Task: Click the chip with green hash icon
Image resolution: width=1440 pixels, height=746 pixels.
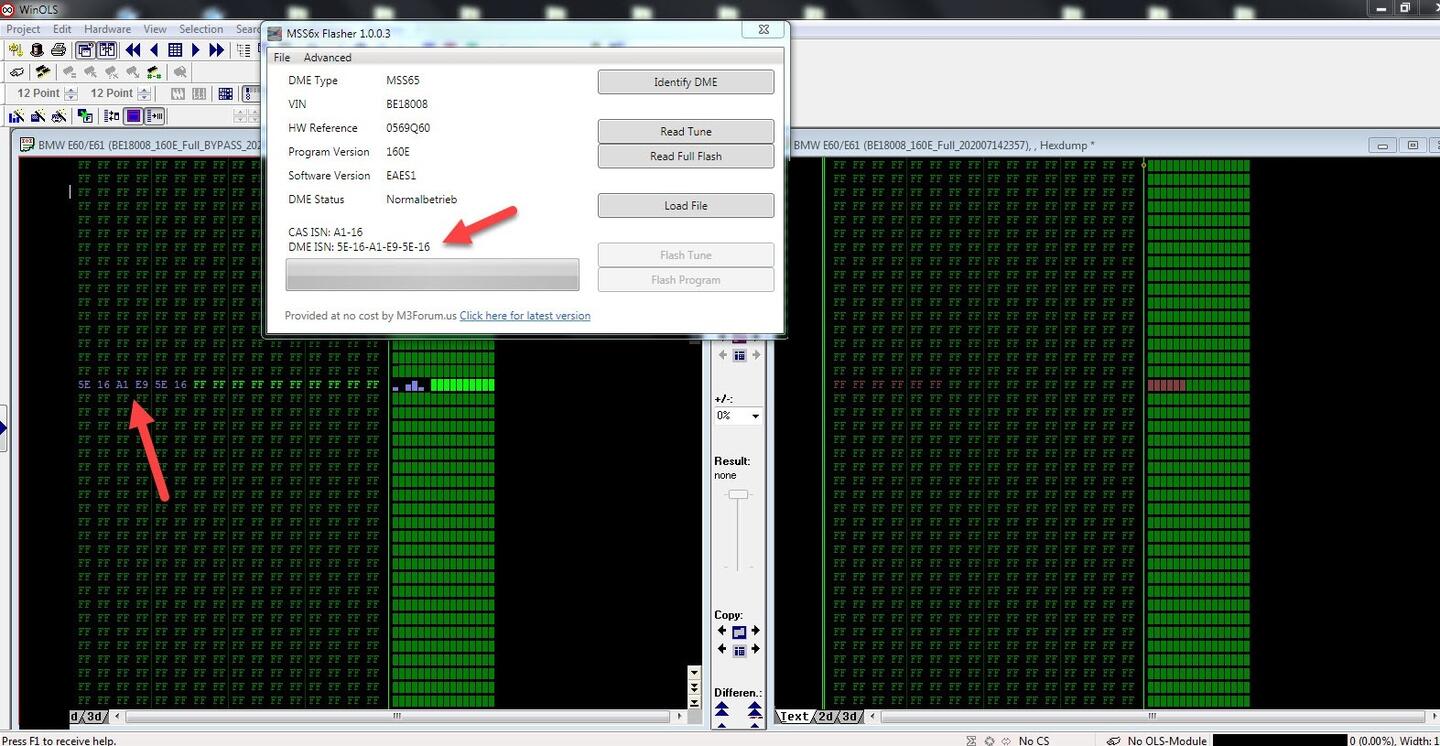Action: 153,72
